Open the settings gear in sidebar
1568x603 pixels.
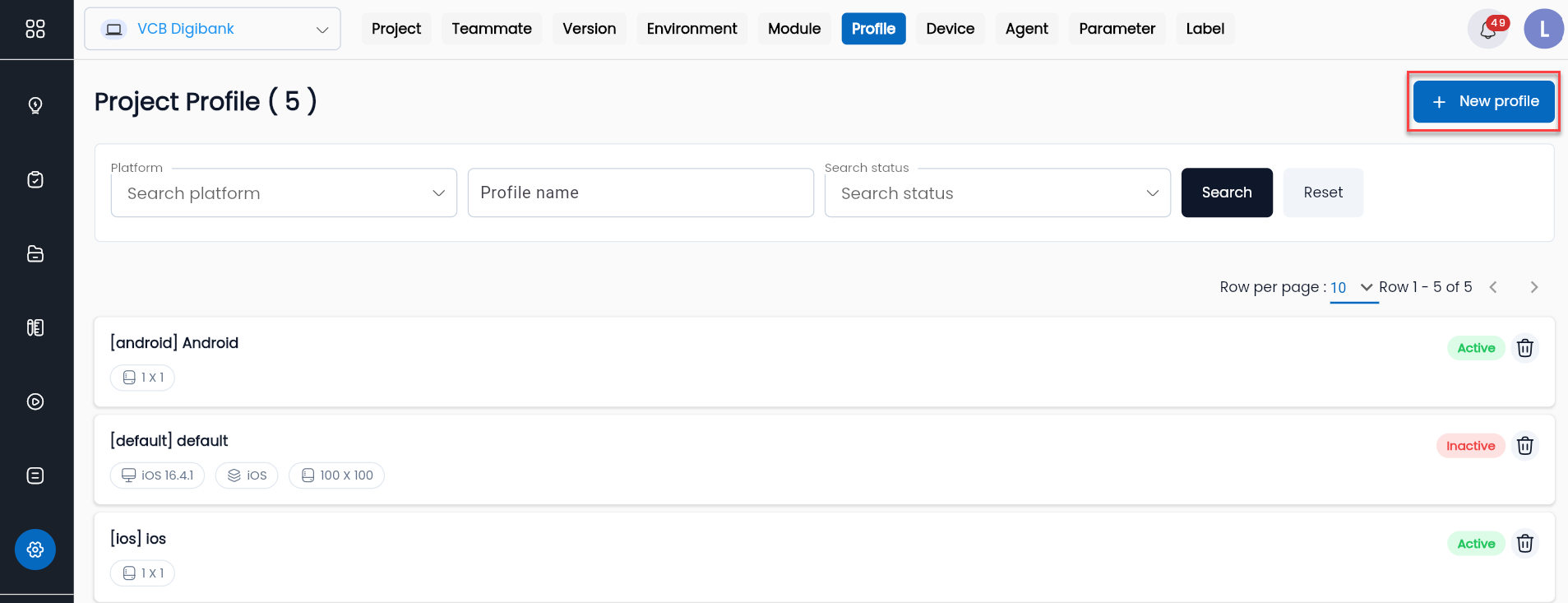[35, 550]
